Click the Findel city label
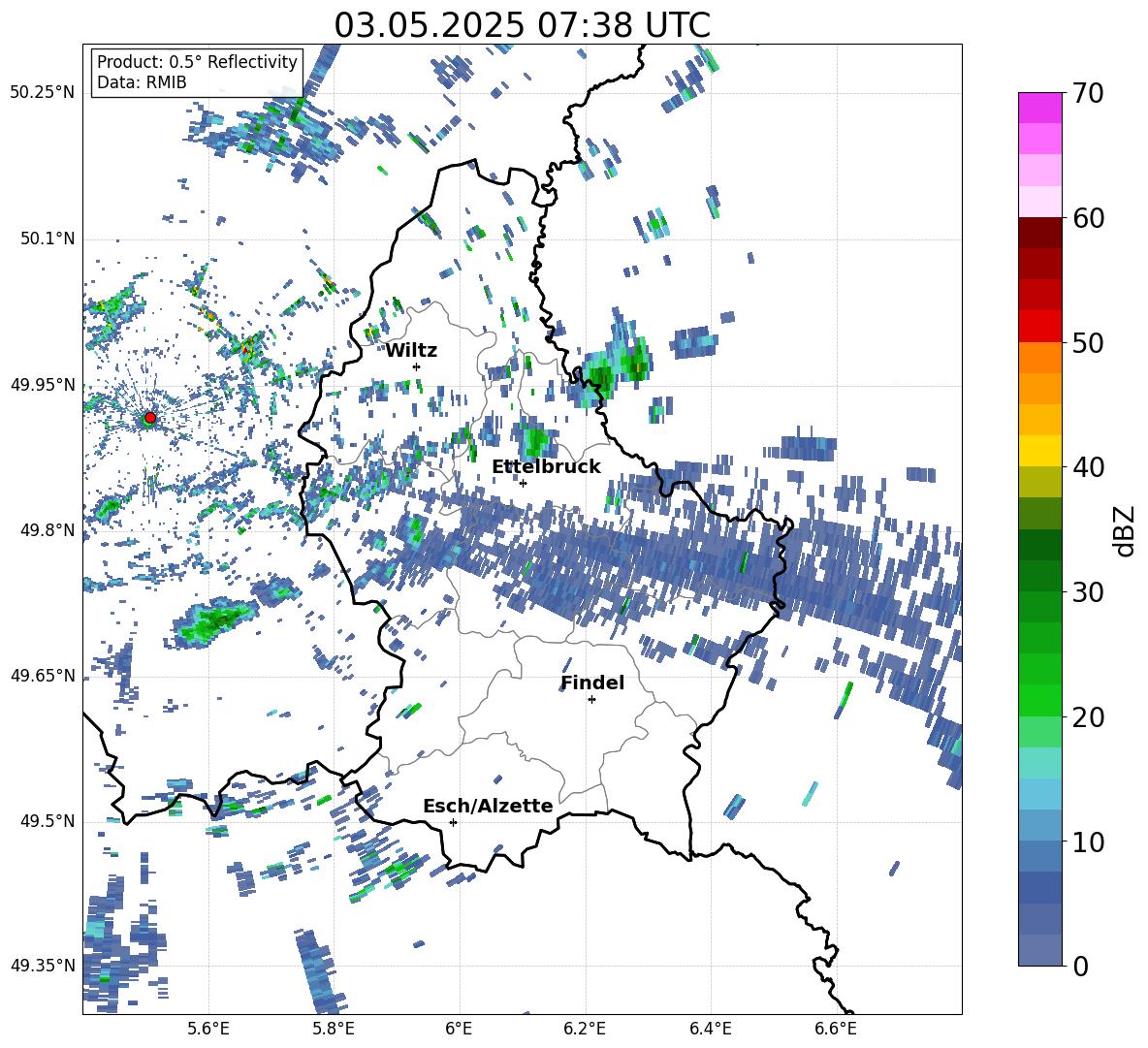The image size is (1148, 1048). [592, 683]
